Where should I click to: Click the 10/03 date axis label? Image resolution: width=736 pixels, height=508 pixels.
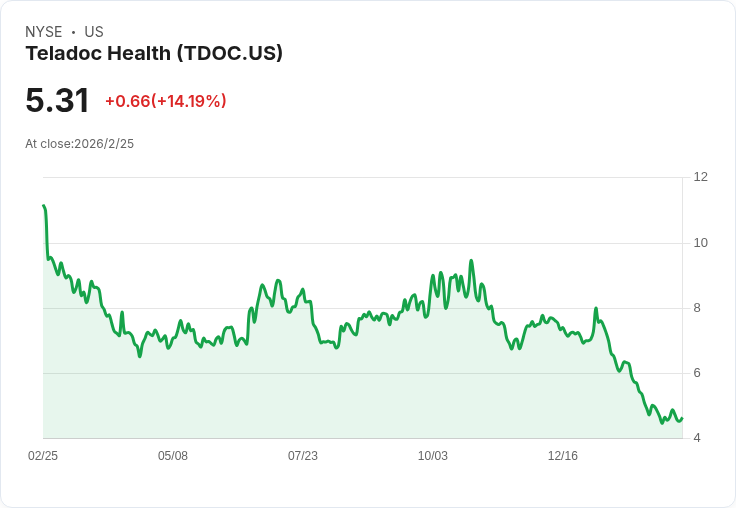(x=433, y=456)
